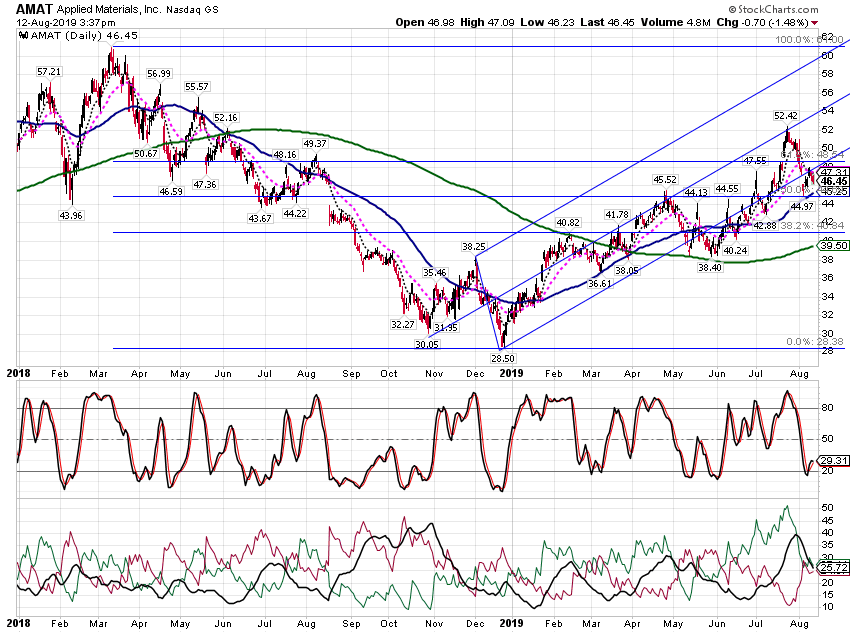Image resolution: width=850 pixels, height=633 pixels.
Task: Click the 43.96 low price label
Action: 71,215
